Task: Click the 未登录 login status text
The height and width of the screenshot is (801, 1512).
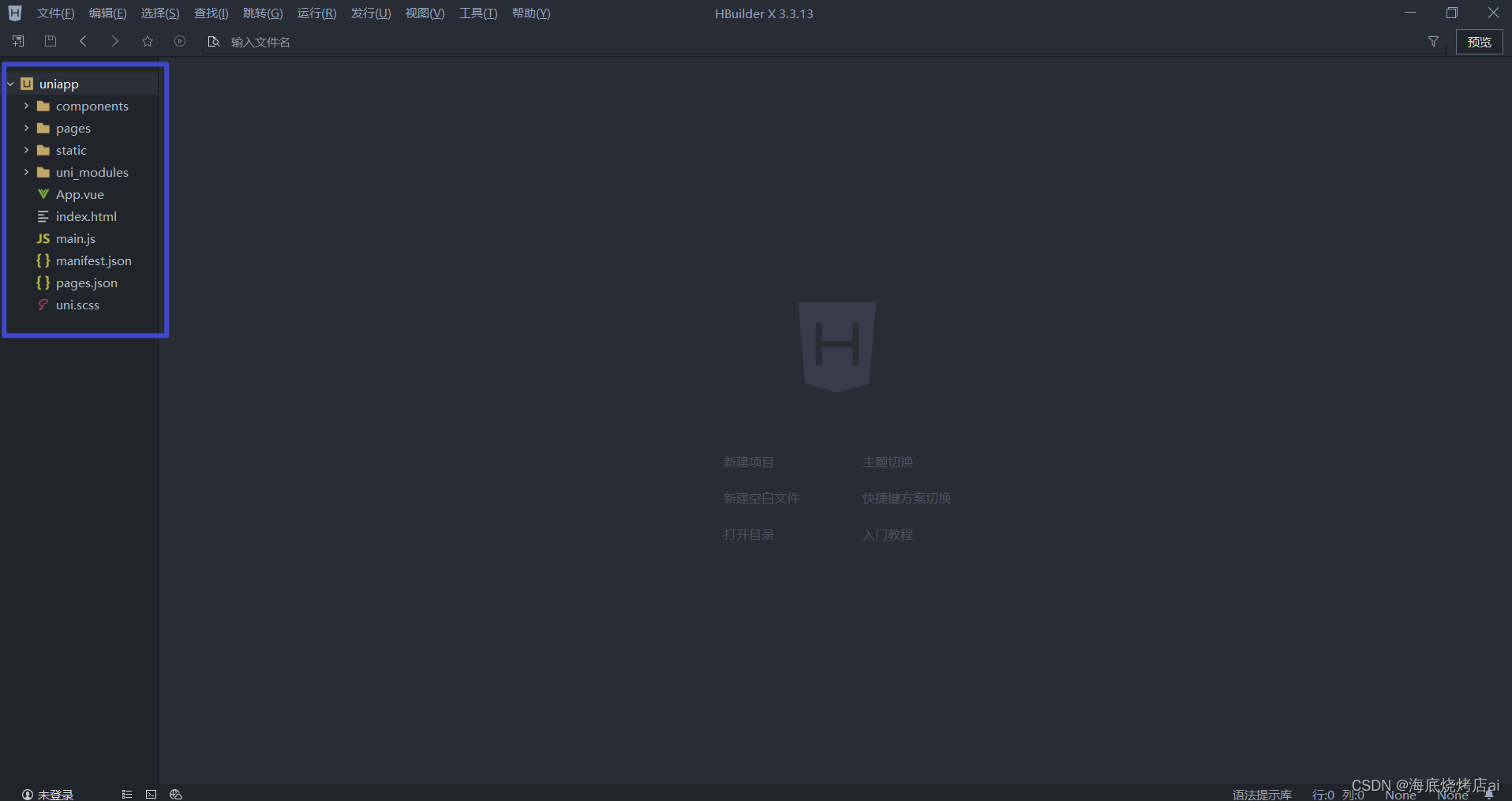Action: pos(55,795)
